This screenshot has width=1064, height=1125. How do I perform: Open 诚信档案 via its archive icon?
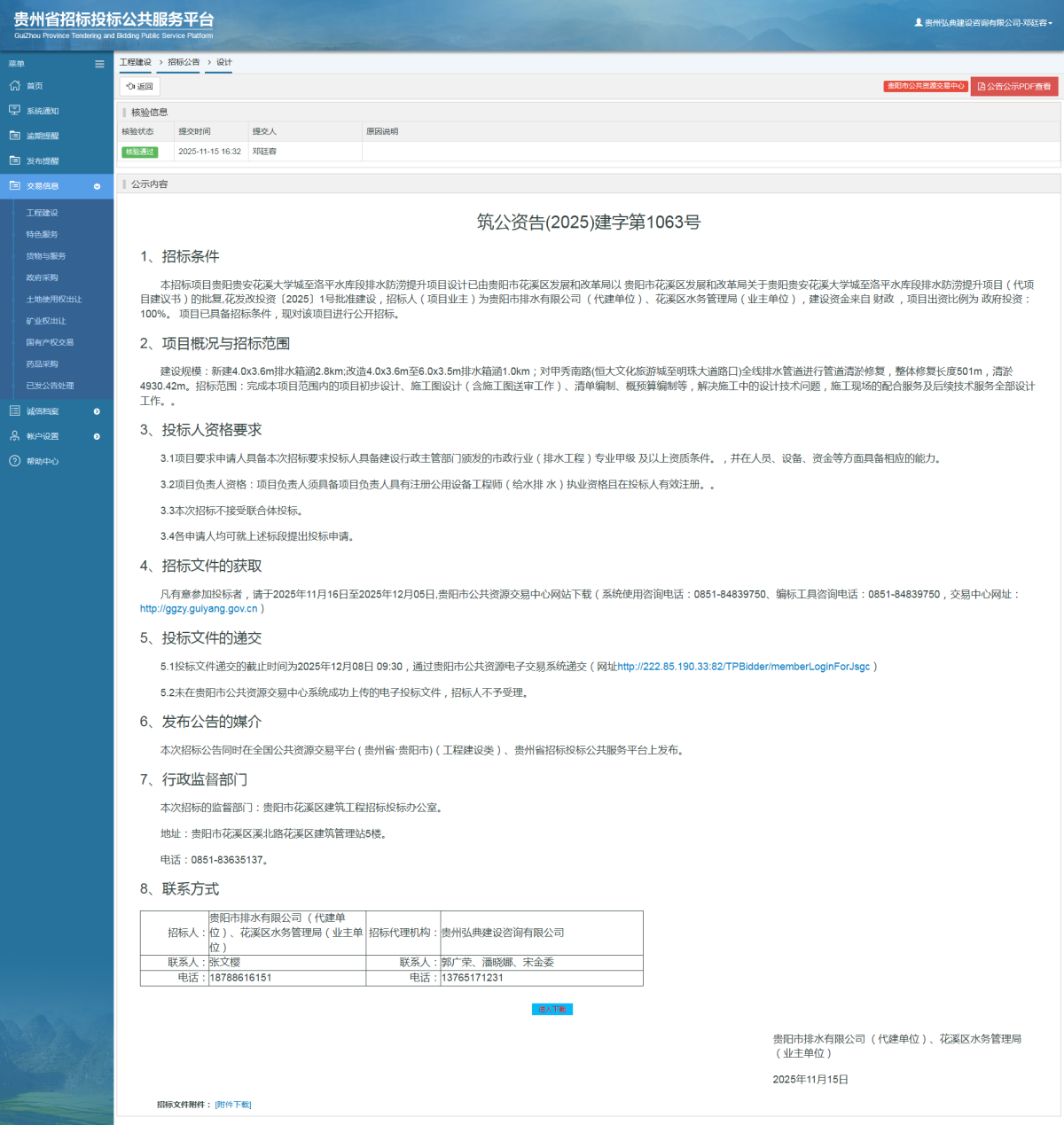[14, 410]
